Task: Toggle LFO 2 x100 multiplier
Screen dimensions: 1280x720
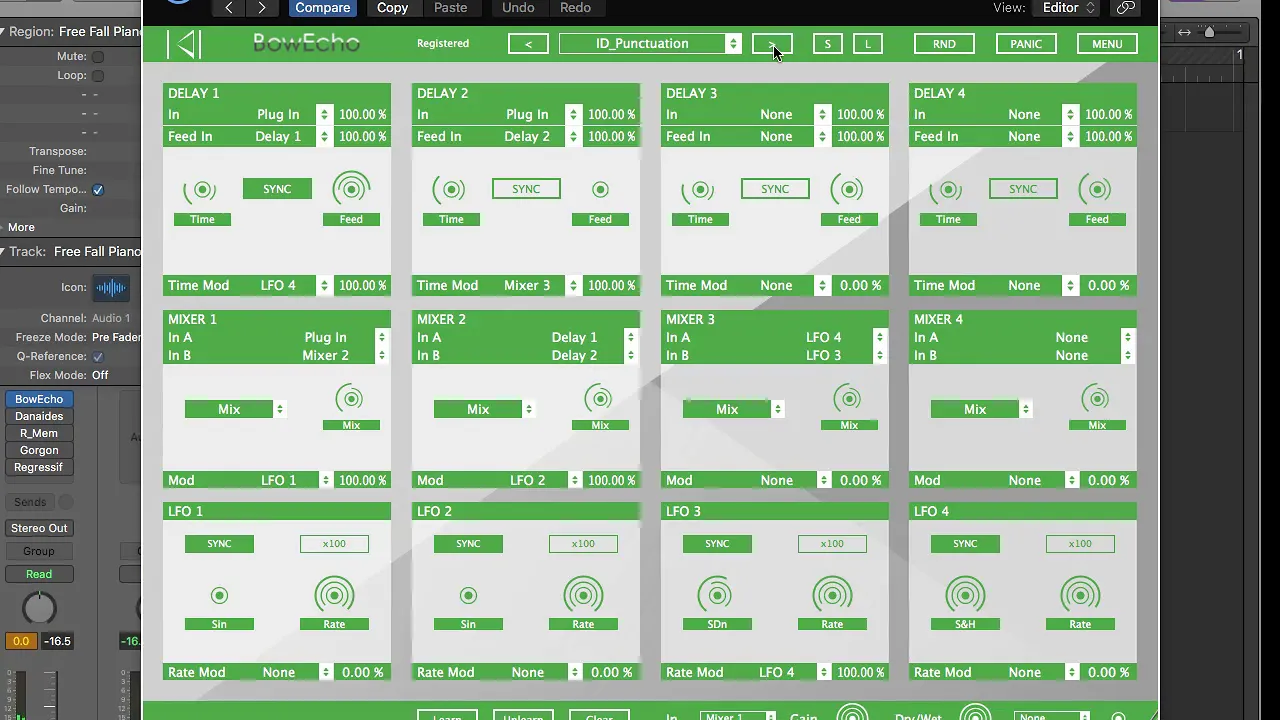Action: point(583,544)
